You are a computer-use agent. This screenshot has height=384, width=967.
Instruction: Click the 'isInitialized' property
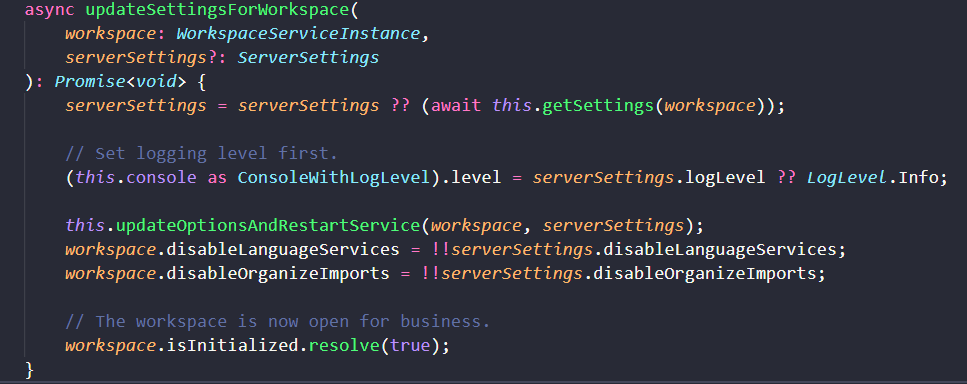(232, 345)
